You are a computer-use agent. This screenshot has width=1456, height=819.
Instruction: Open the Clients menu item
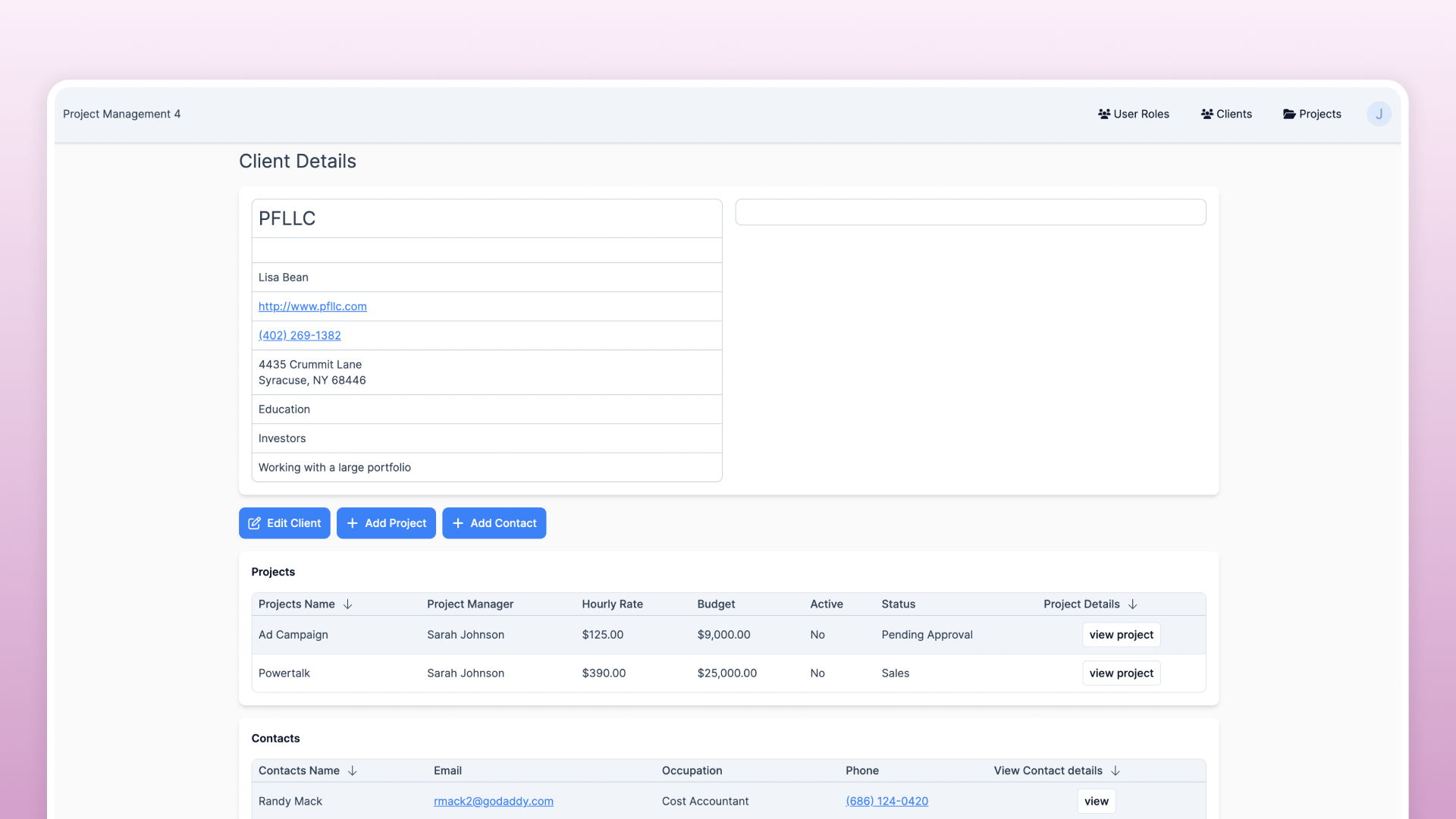pyautogui.click(x=1234, y=114)
